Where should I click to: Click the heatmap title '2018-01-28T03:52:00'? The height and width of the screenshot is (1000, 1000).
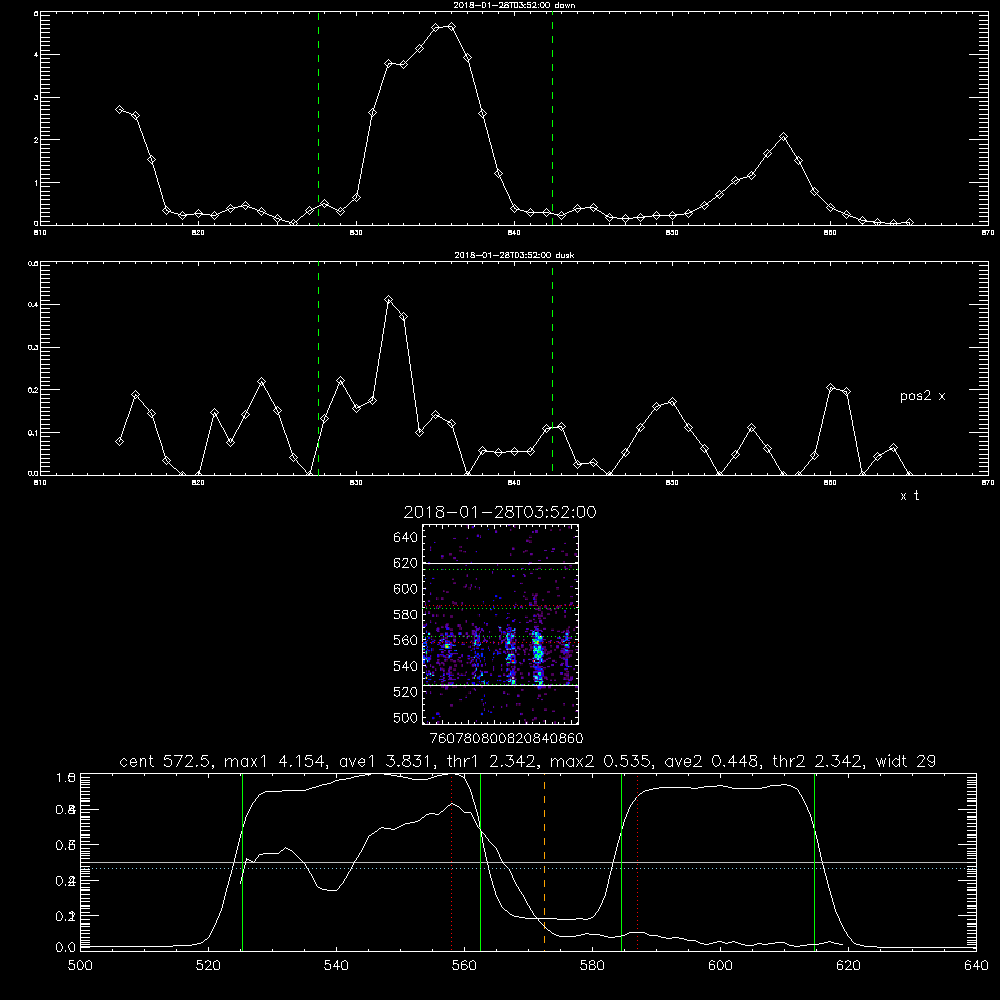(x=500, y=512)
